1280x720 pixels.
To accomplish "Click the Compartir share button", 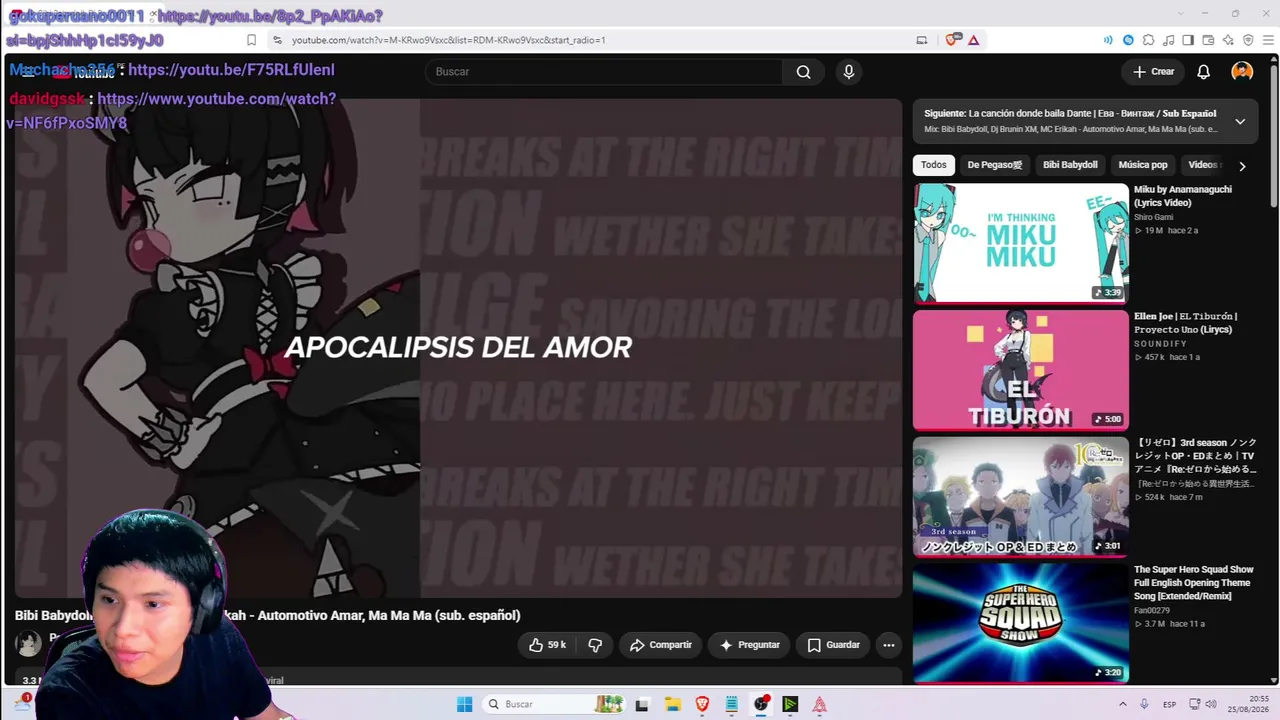I will 660,645.
